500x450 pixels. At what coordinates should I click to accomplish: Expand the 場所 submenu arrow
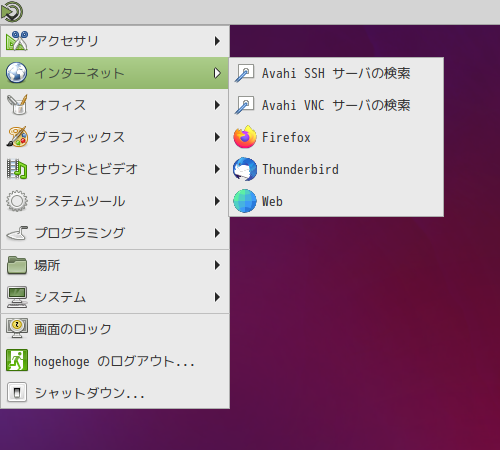point(217,265)
